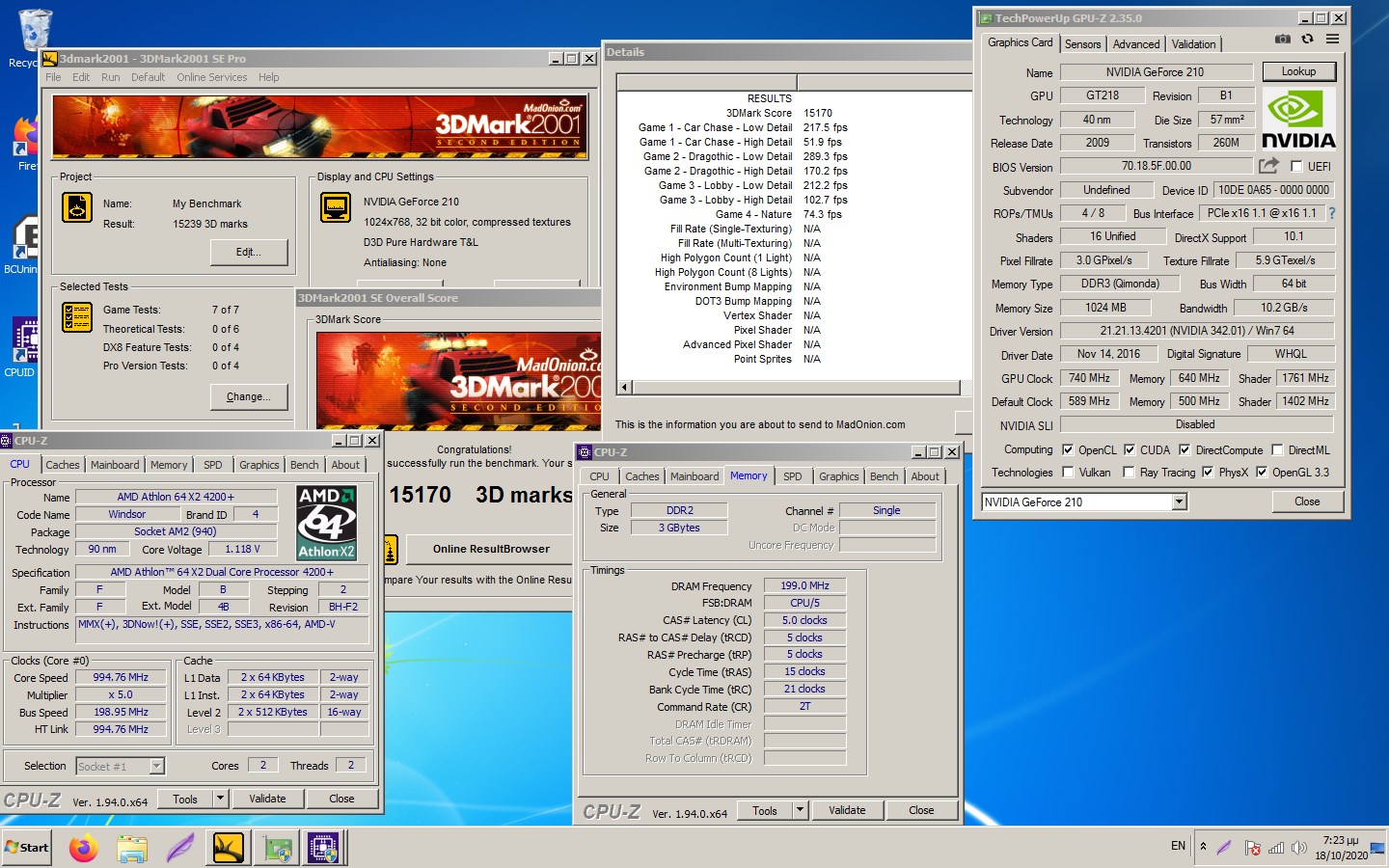The image size is (1389, 868).
Task: Click the Lookup button in GPU-Z
Action: point(1298,71)
